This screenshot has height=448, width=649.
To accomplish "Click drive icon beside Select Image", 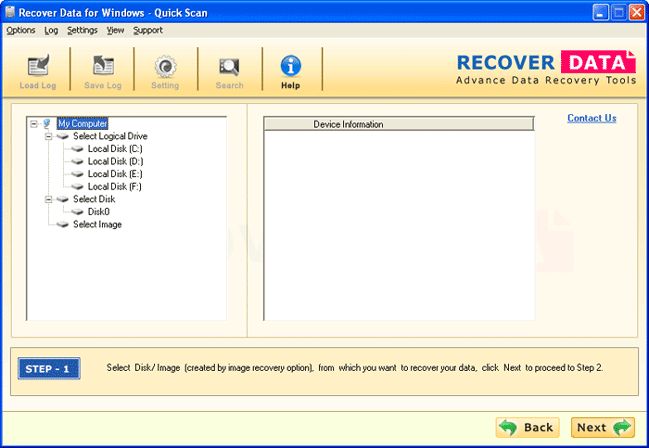I will point(62,224).
